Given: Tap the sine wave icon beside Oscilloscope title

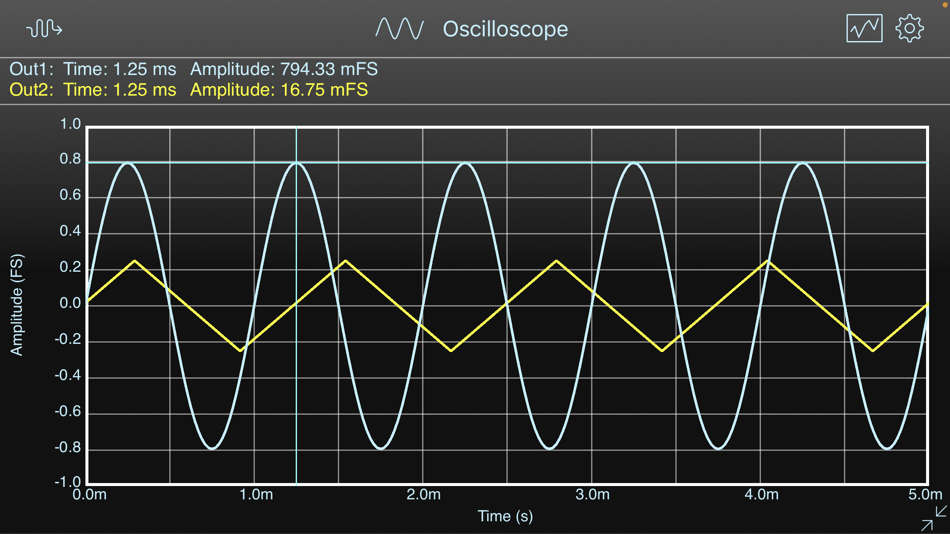Looking at the screenshot, I should (399, 28).
